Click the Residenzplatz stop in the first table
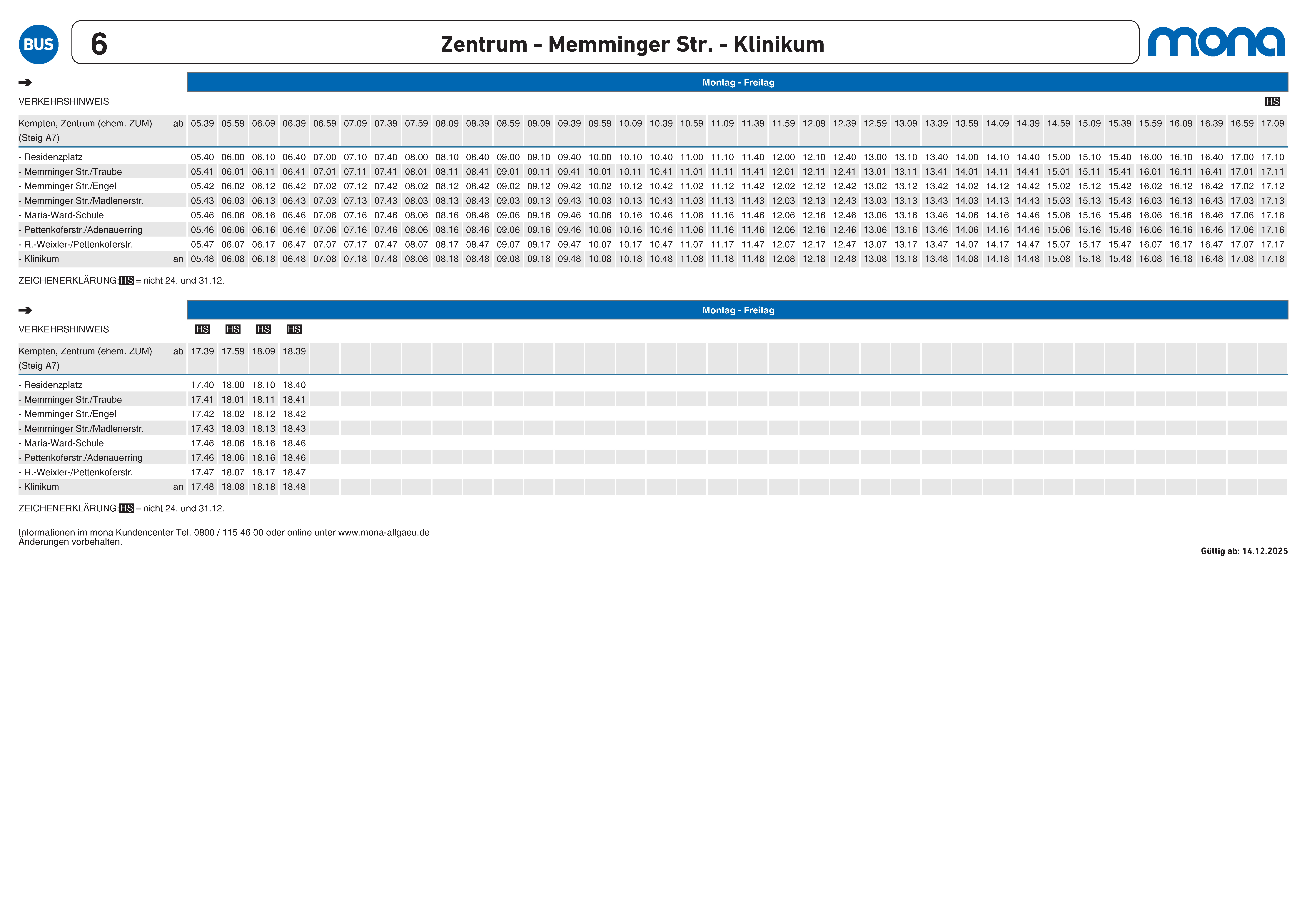This screenshot has height=924, width=1307. (51, 157)
